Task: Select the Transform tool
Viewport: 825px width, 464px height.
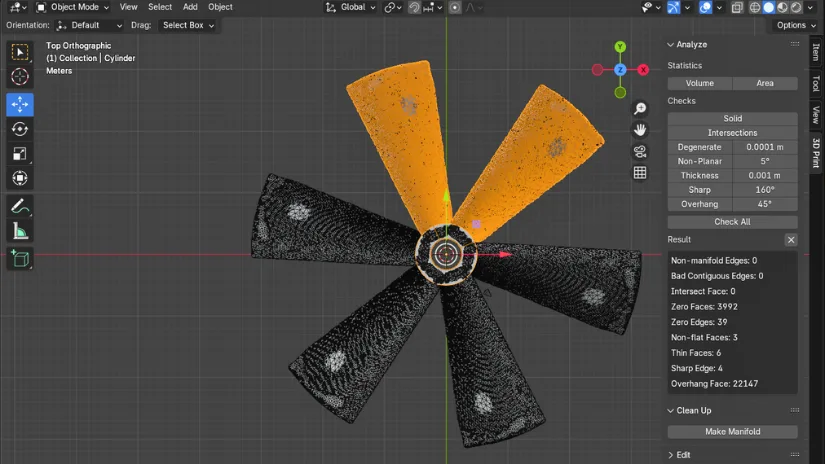Action: [20, 178]
